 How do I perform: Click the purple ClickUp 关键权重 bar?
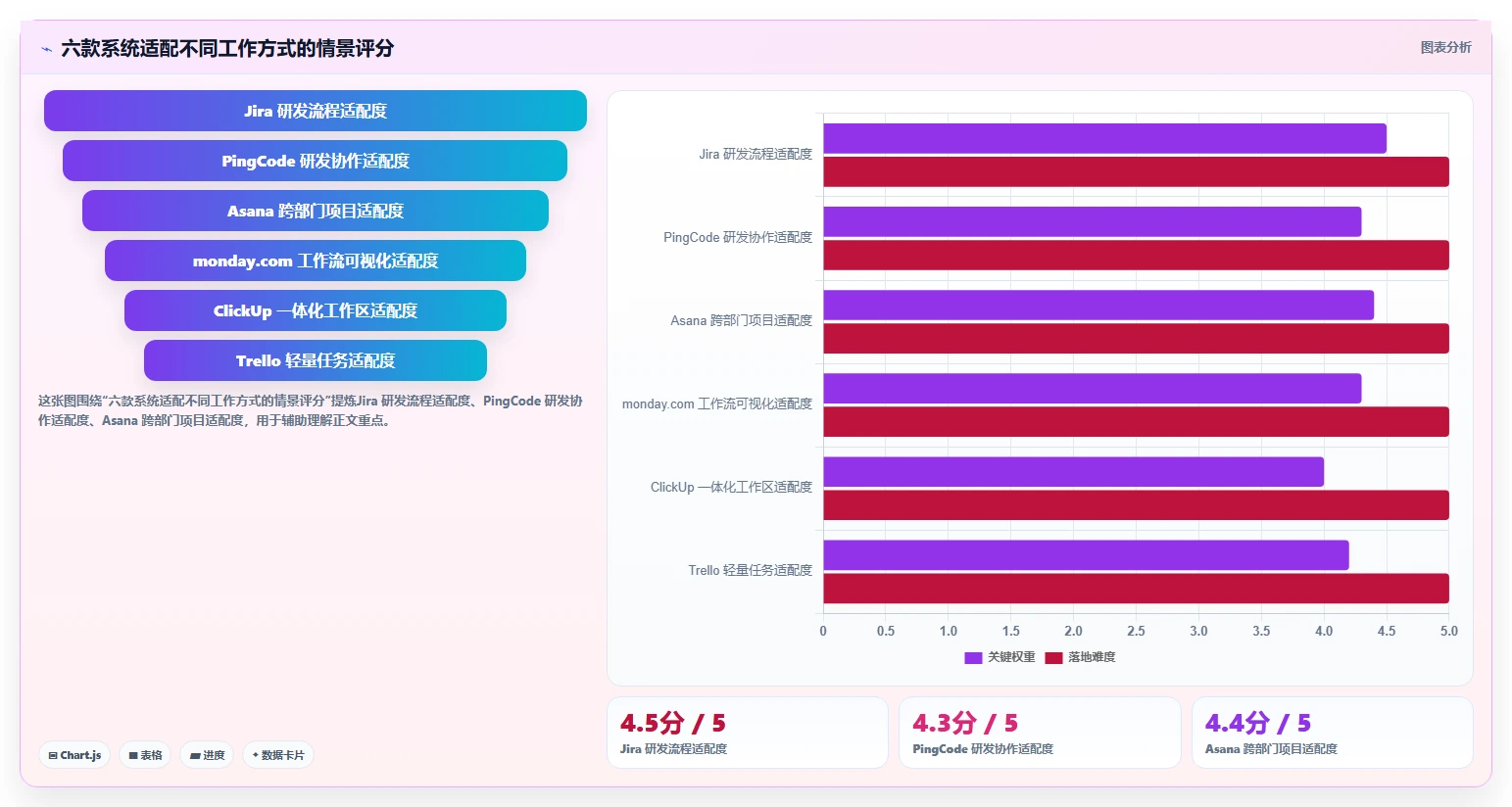coord(1073,471)
